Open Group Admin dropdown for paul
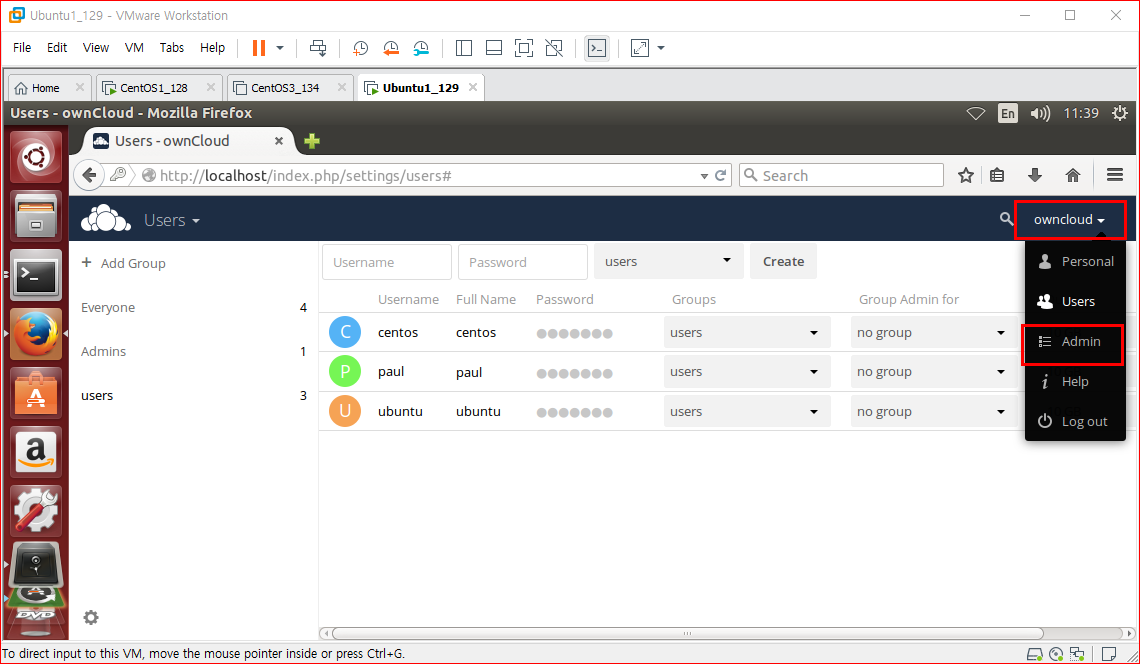Image resolution: width=1140 pixels, height=664 pixels. pos(934,372)
